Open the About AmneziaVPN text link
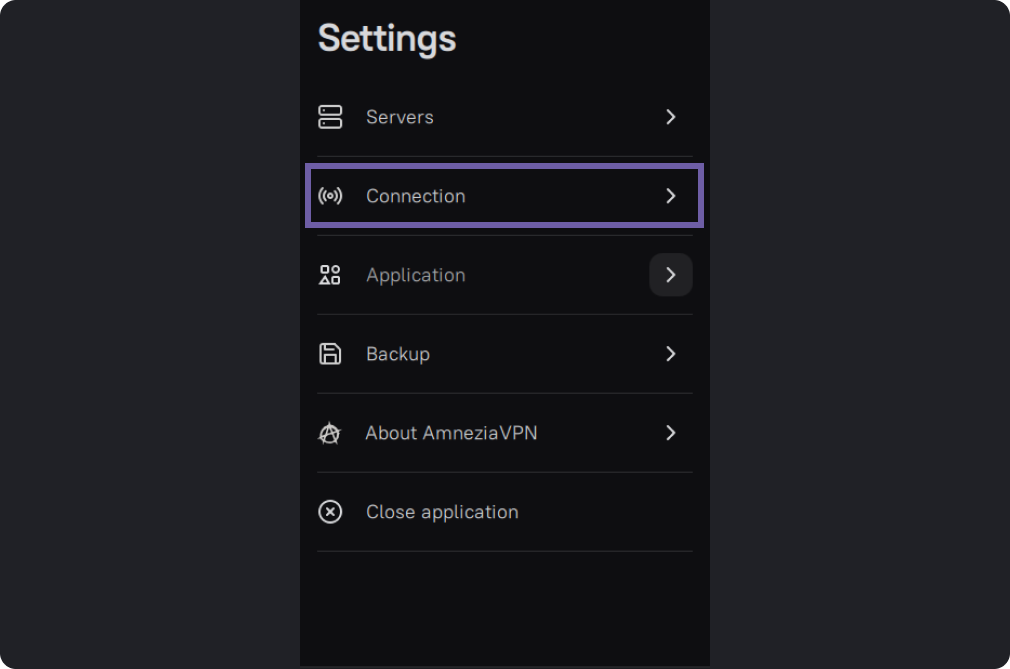The height and width of the screenshot is (669, 1010). coord(451,433)
